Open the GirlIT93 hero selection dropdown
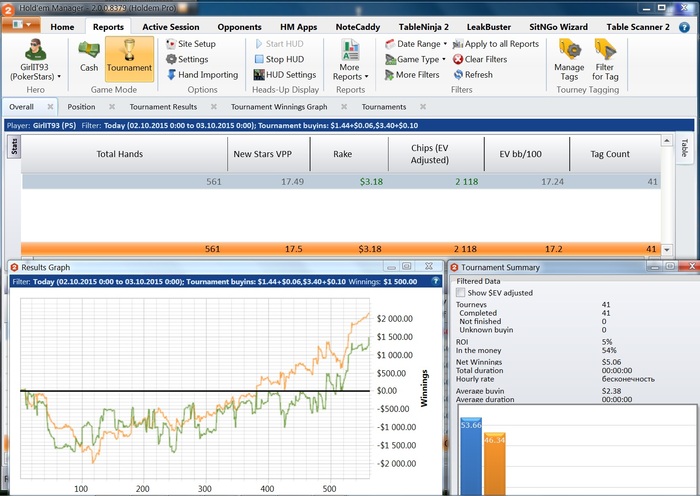 point(35,60)
